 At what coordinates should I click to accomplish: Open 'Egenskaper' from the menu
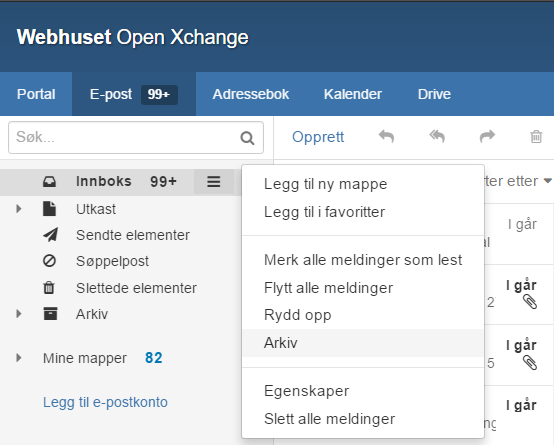coord(363,391)
